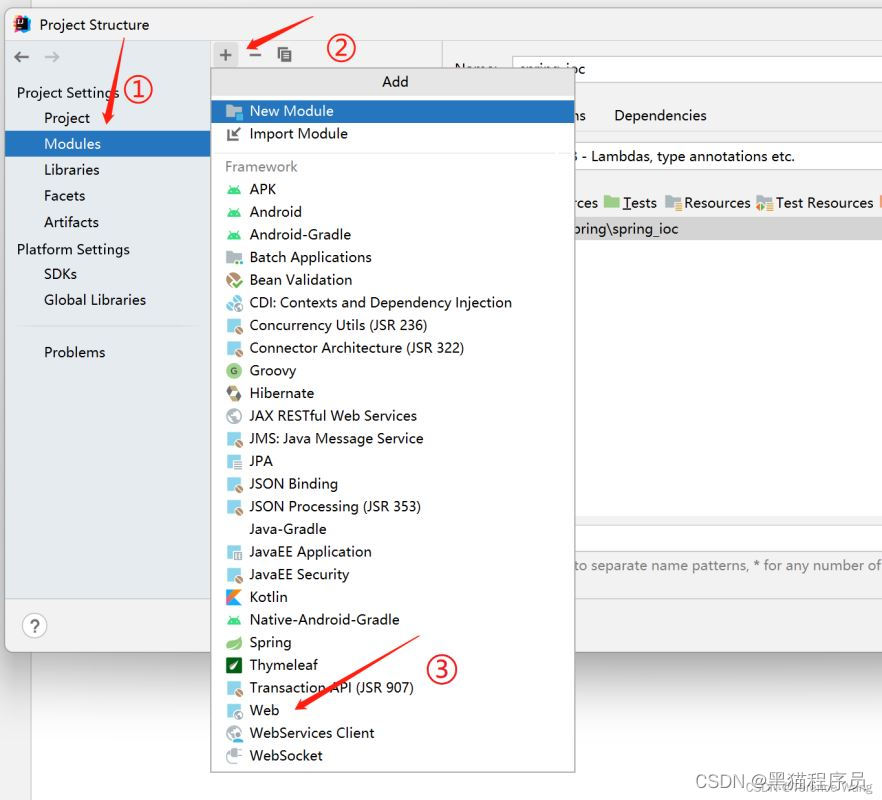Go forward with the right arrow
This screenshot has height=800, width=882.
pos(52,57)
